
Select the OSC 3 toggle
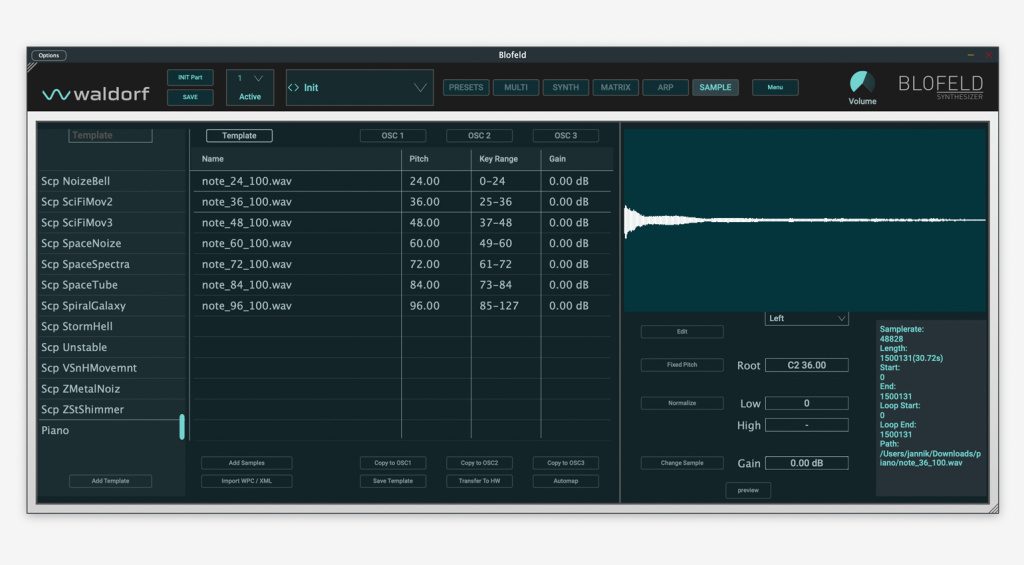[565, 136]
